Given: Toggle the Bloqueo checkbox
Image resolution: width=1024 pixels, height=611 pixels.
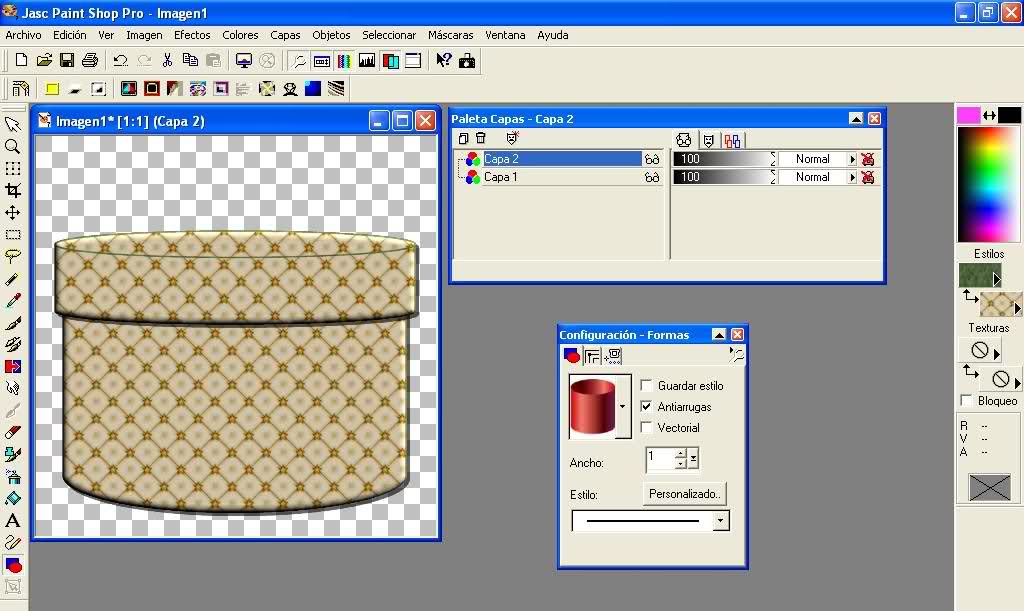Looking at the screenshot, I should pyautogui.click(x=967, y=400).
